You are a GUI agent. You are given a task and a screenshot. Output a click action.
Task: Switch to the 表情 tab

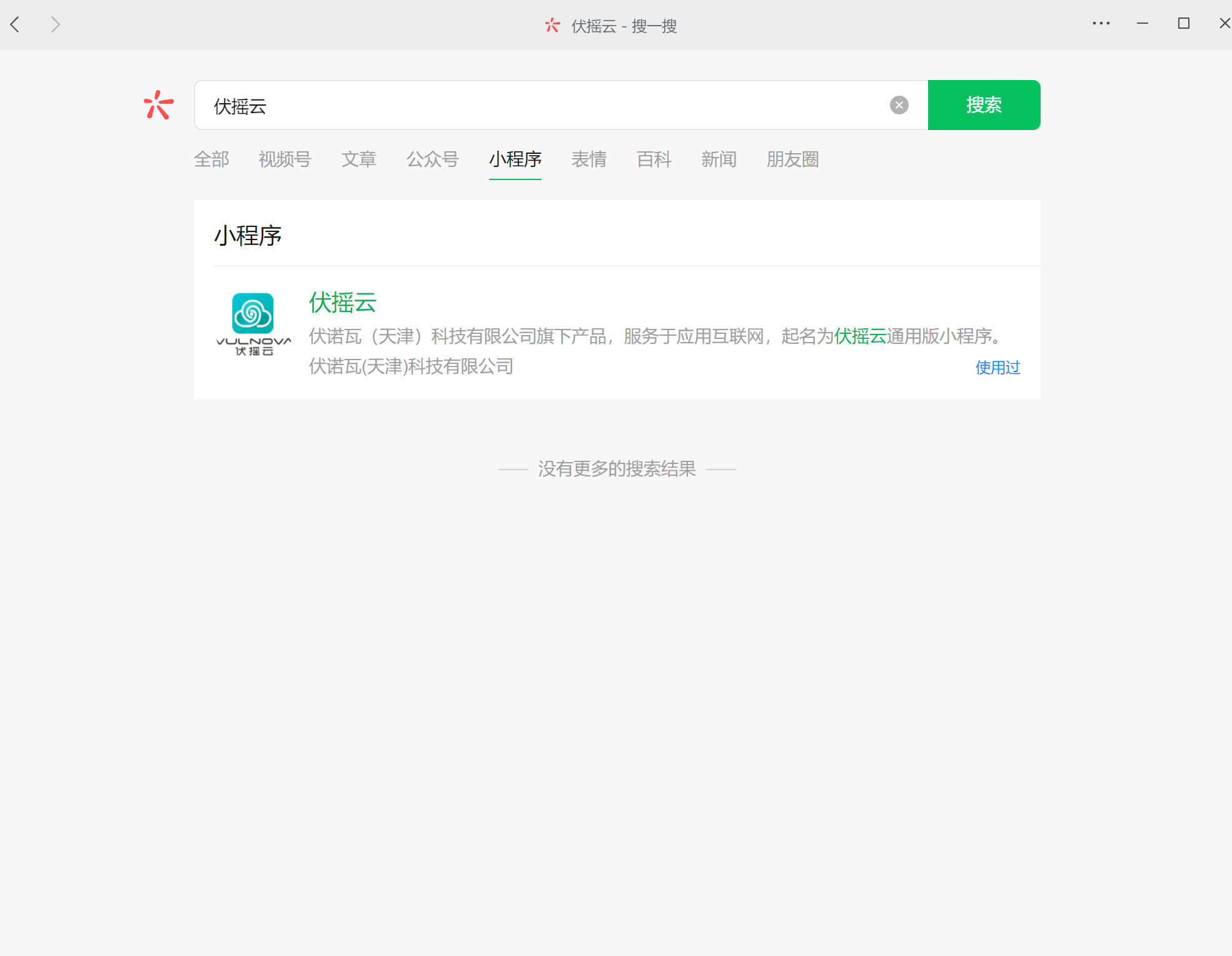click(588, 159)
